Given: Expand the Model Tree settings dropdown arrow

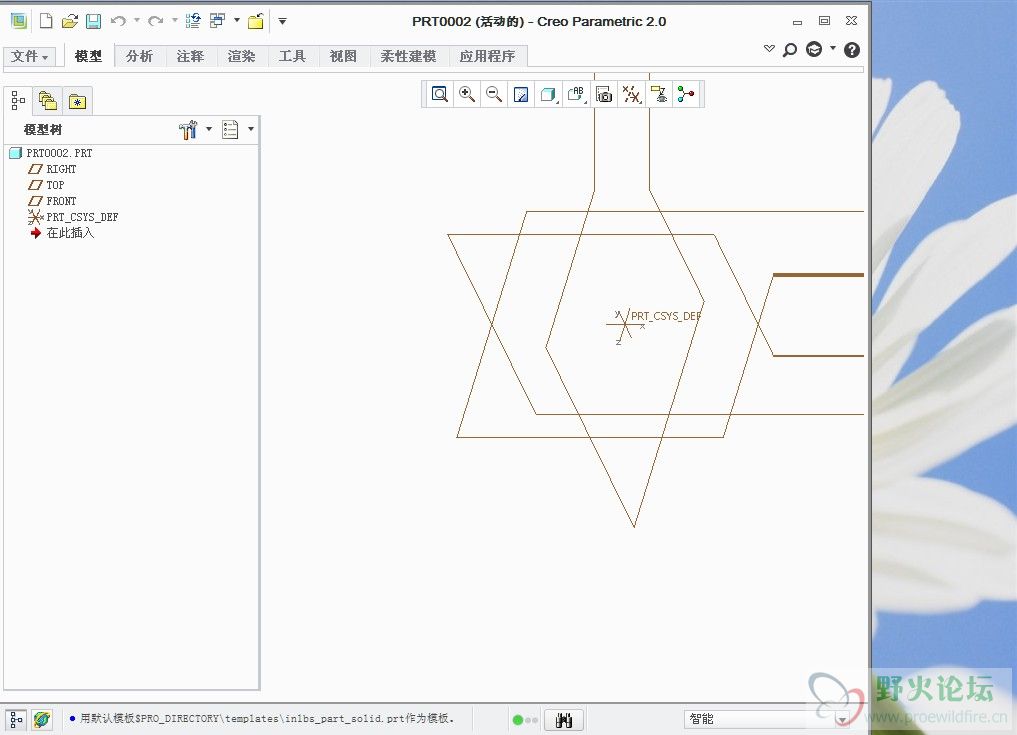Looking at the screenshot, I should click(x=209, y=128).
